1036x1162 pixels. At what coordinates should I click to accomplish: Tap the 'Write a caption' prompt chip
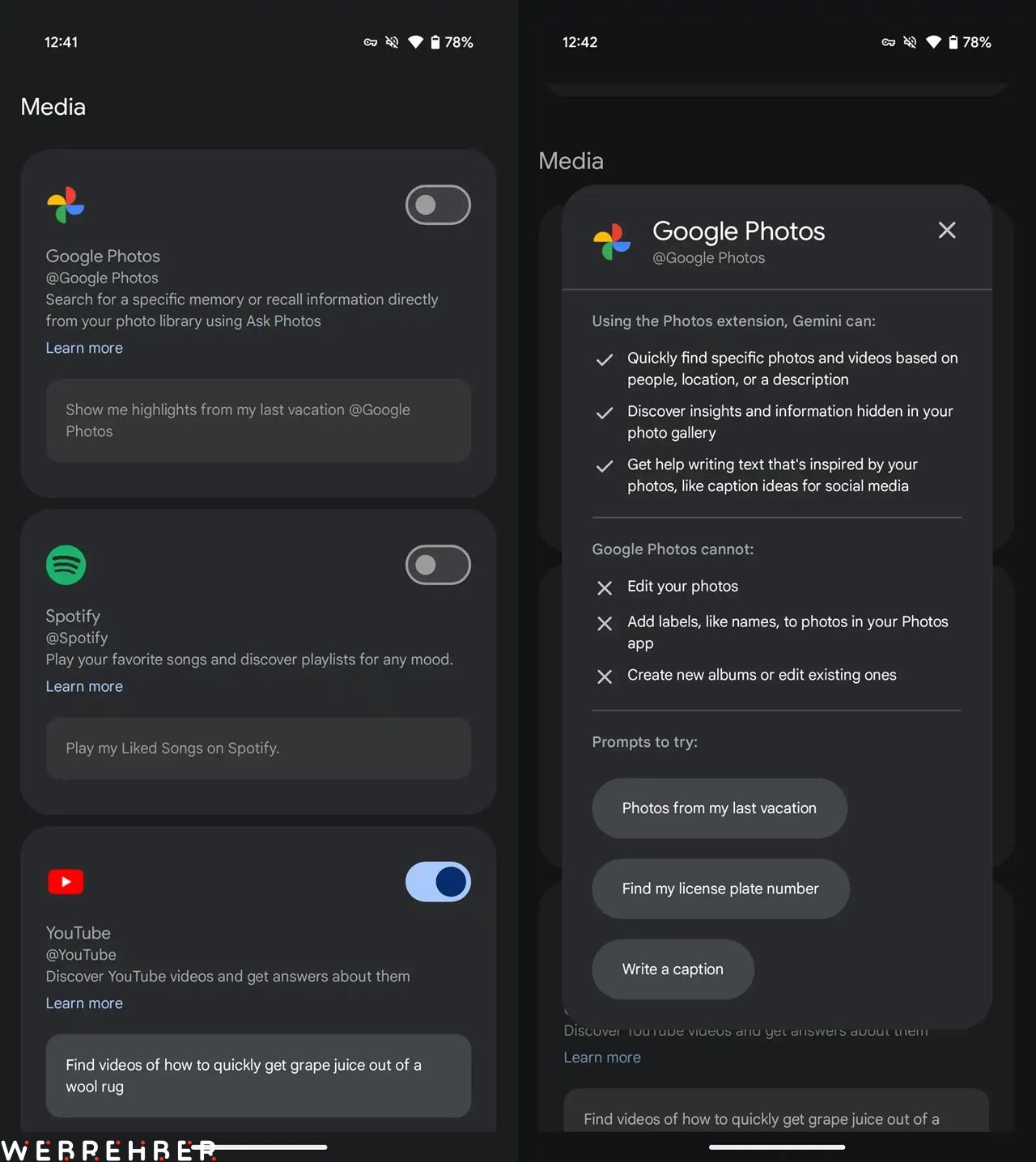tap(673, 969)
